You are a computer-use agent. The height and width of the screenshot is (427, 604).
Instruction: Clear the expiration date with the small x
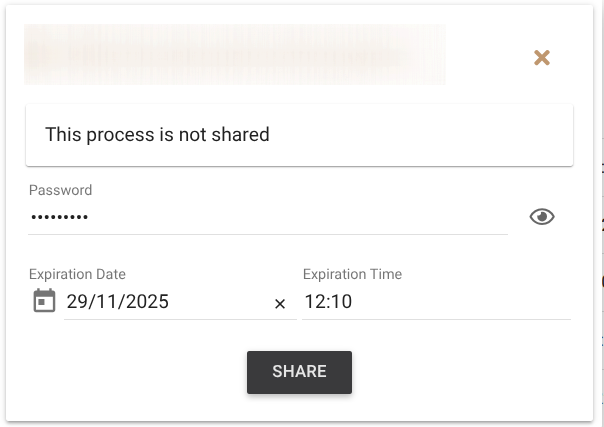pos(280,303)
